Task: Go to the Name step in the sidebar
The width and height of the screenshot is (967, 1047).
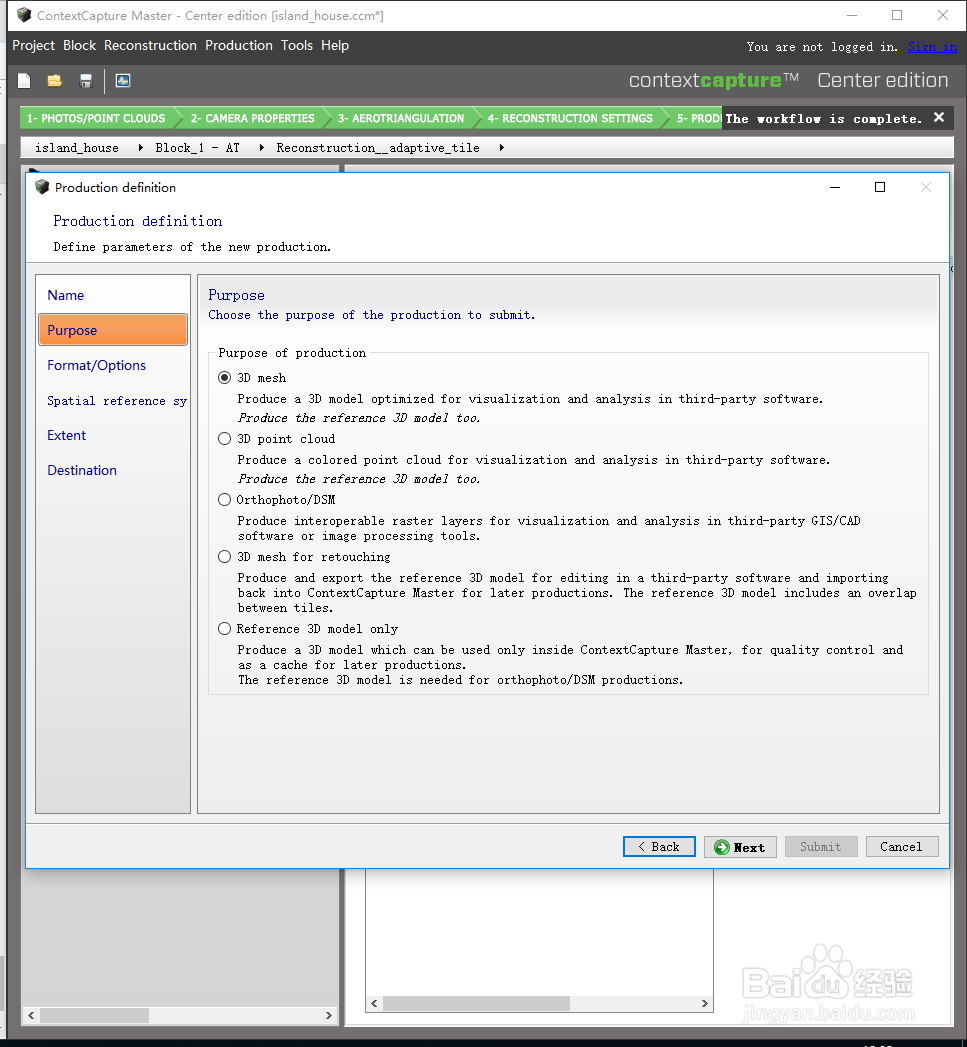Action: coord(113,295)
